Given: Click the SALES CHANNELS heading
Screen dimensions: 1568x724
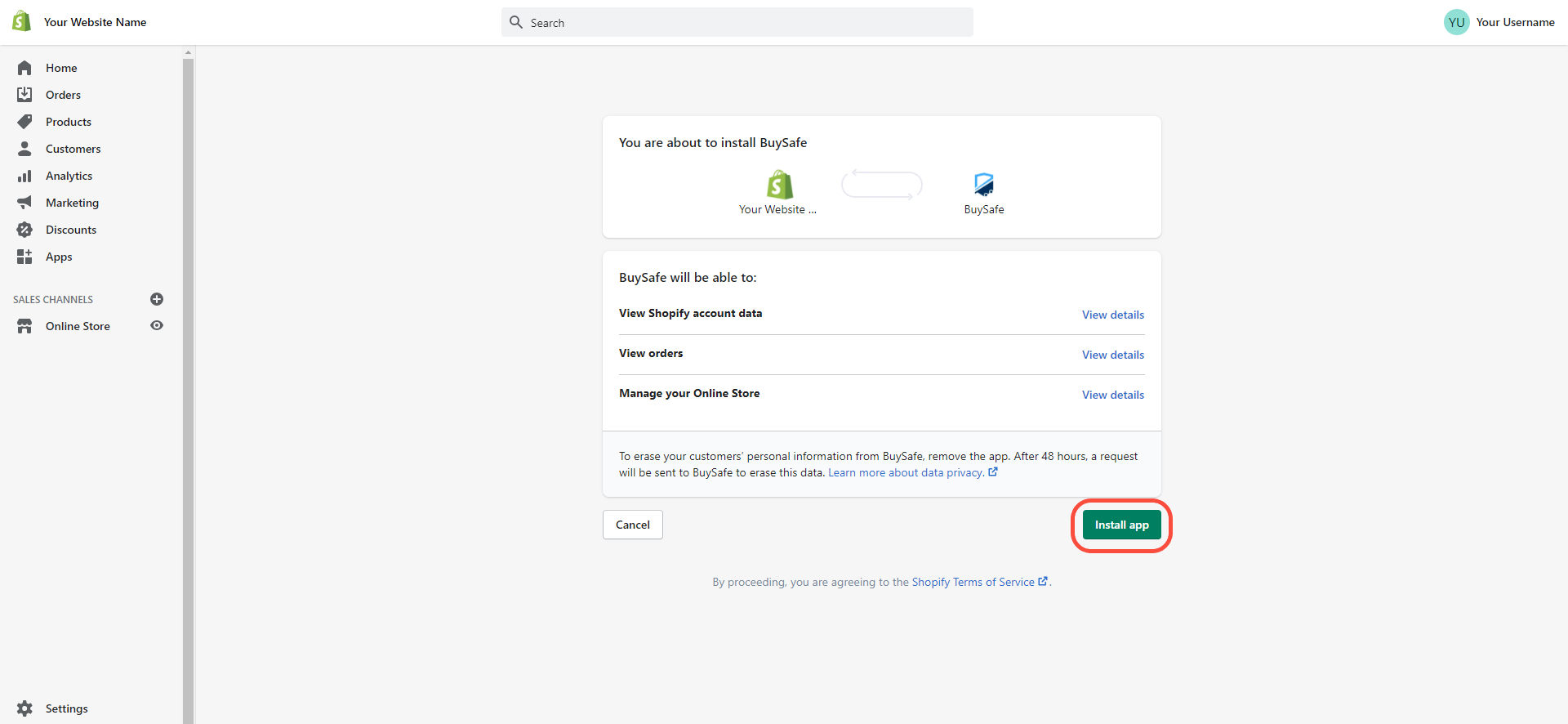Looking at the screenshot, I should (53, 300).
